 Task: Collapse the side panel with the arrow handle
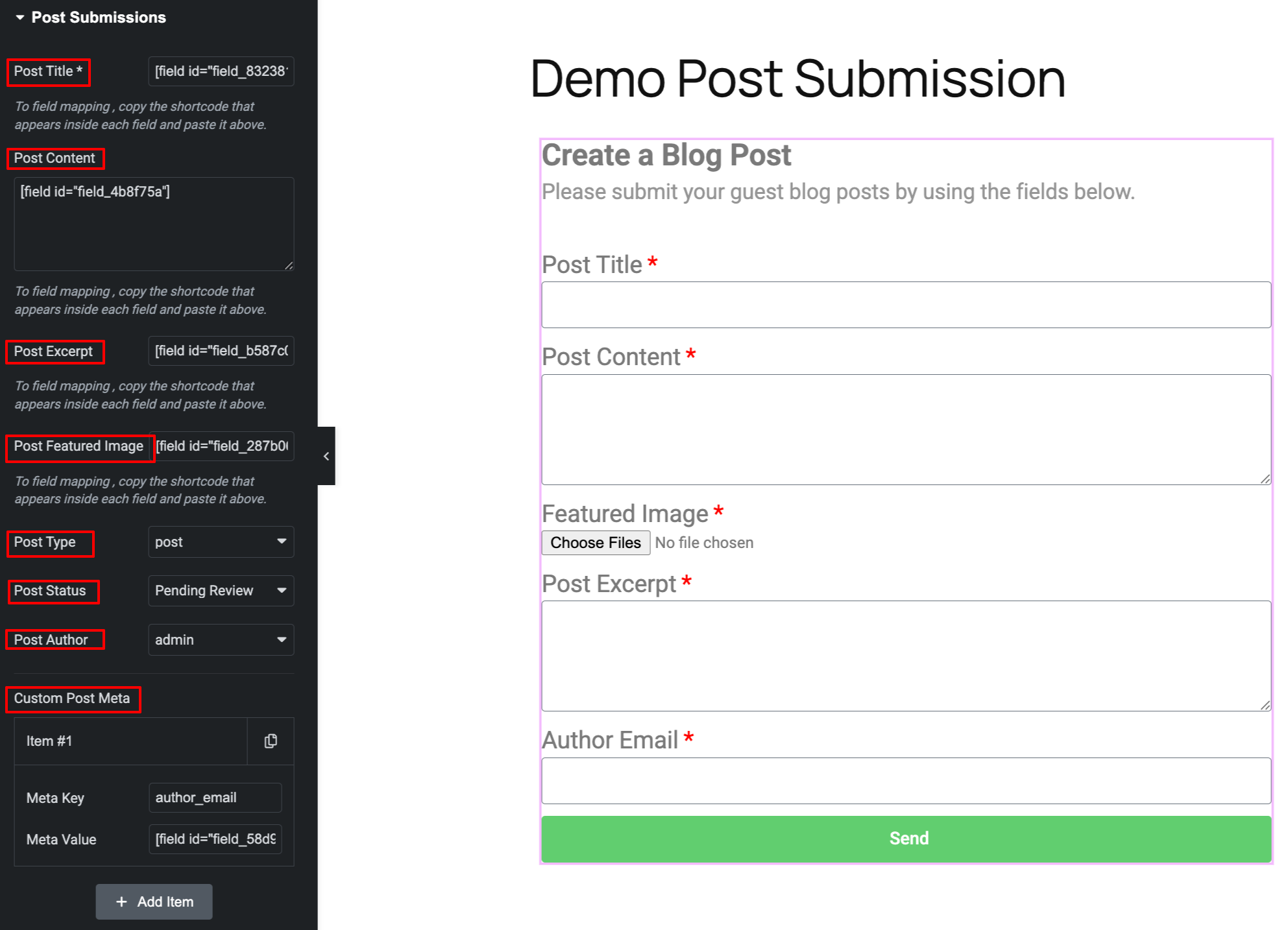click(x=326, y=456)
